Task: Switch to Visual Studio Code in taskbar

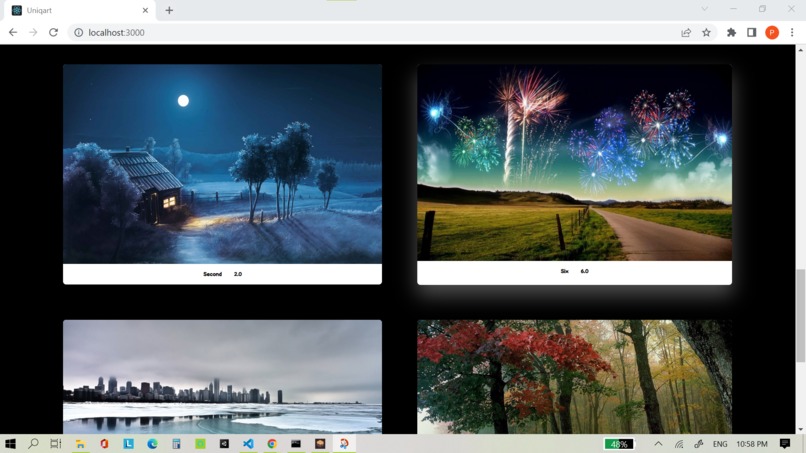Action: pyautogui.click(x=248, y=444)
